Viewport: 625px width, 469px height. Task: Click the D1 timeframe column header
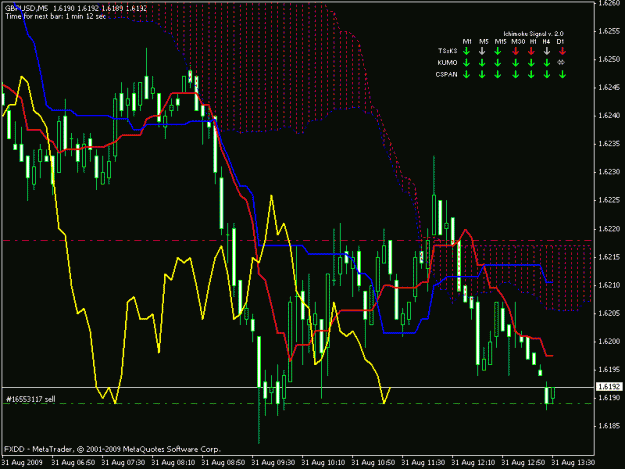point(560,41)
